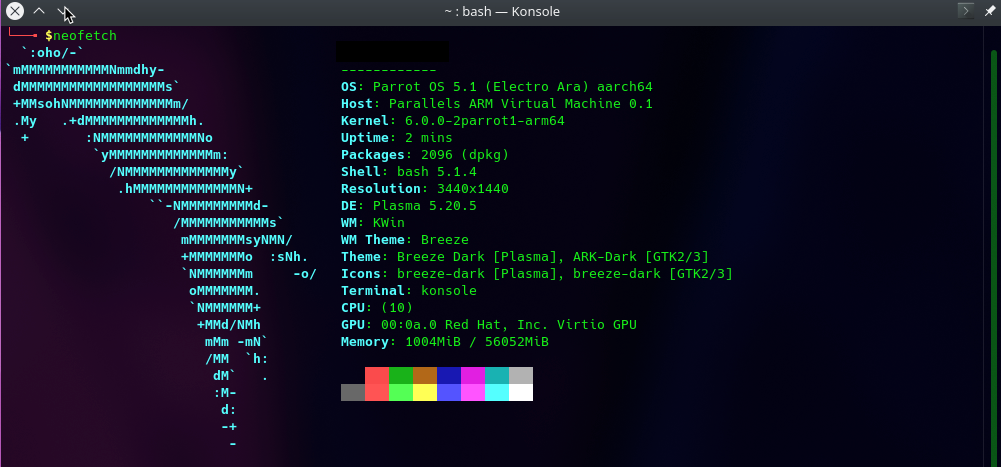Click the '~ : bash — Konsole' window title

pyautogui.click(x=502, y=11)
